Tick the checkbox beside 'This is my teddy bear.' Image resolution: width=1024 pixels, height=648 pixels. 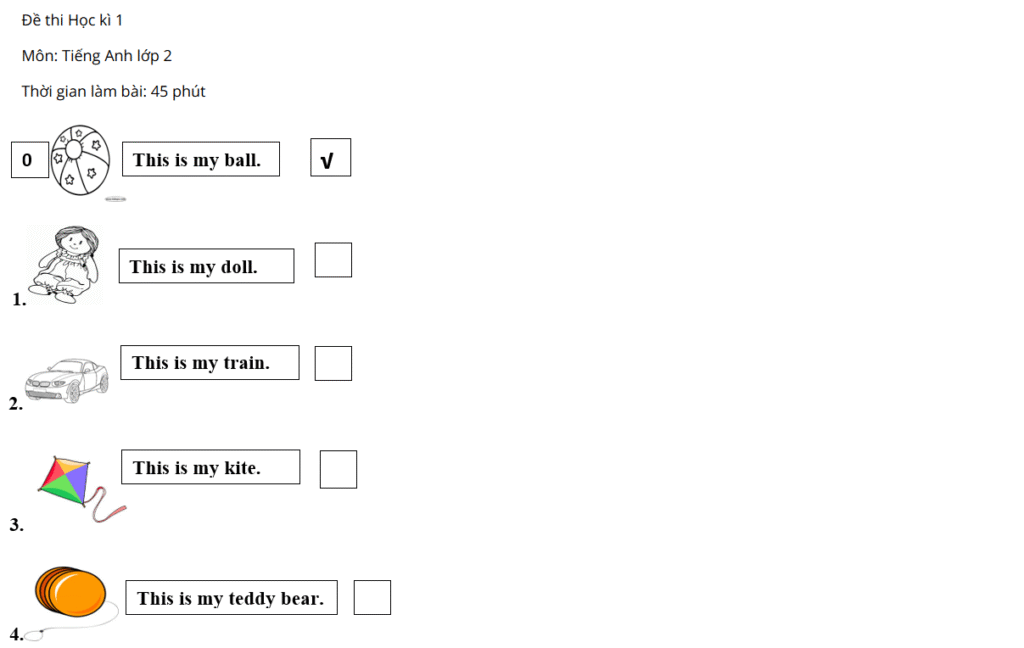pos(372,597)
